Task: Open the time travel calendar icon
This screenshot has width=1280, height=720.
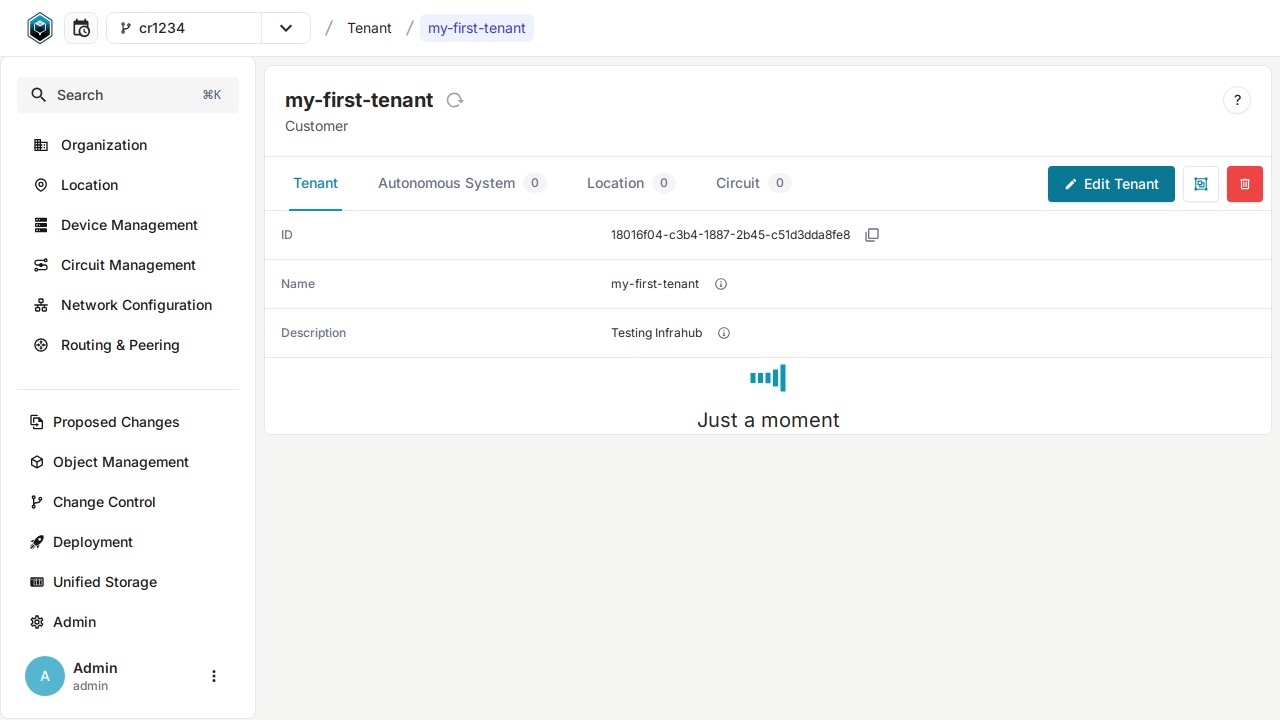Action: coord(81,27)
